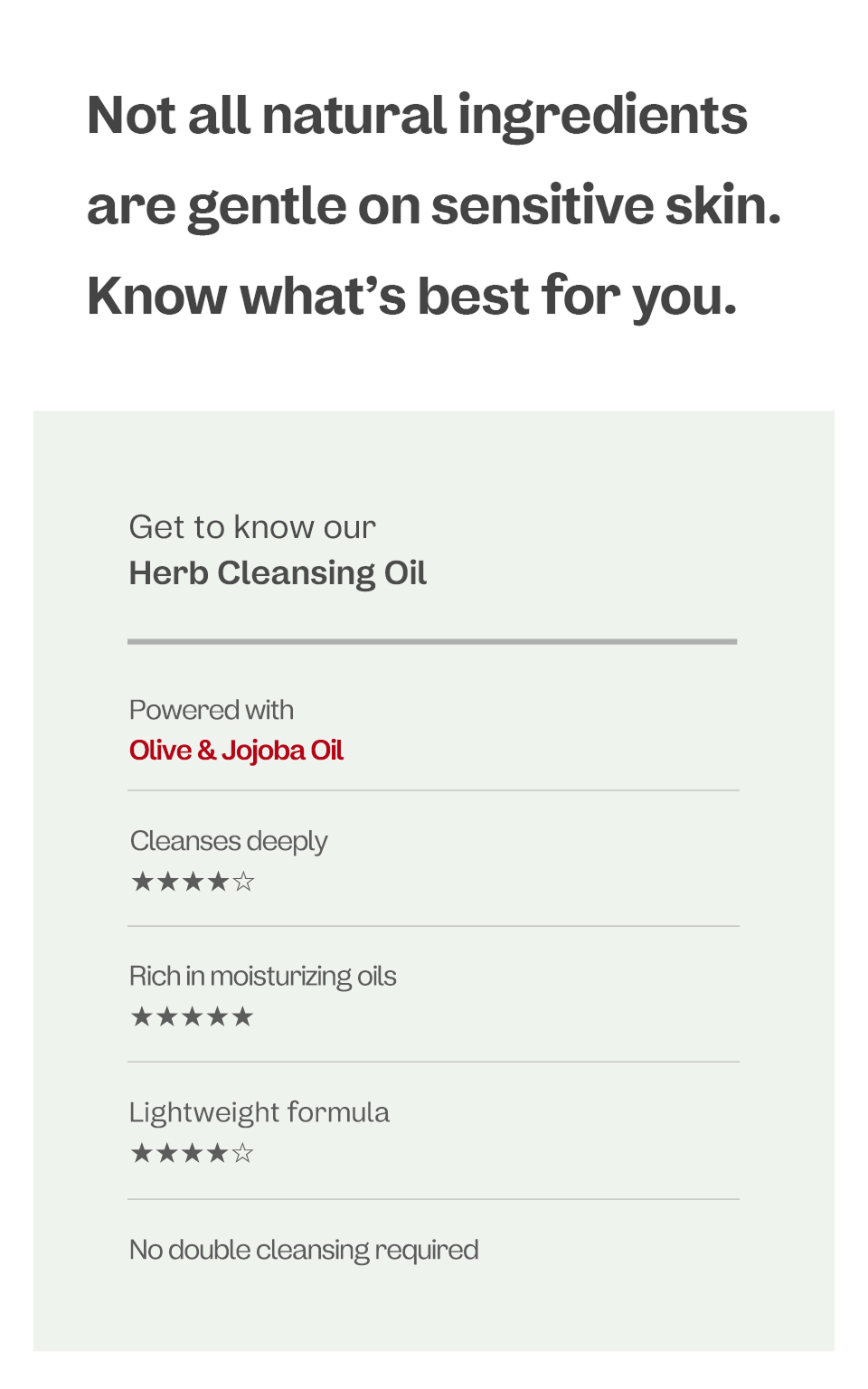Select the Lightweight formula label
The width and height of the screenshot is (868, 1389).
click(x=259, y=1112)
